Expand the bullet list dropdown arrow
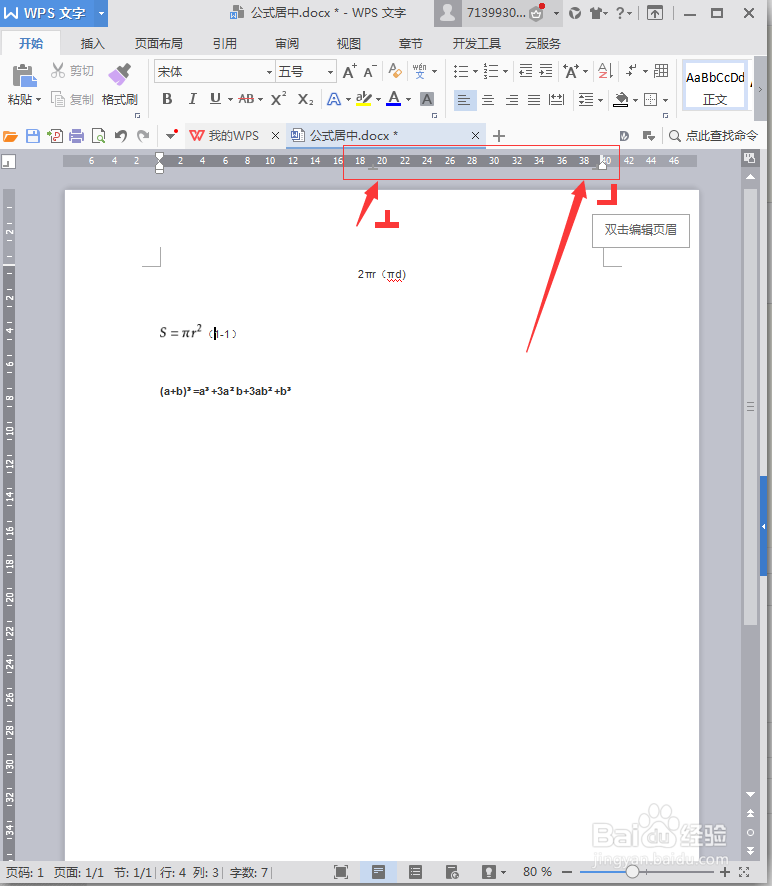 click(x=476, y=72)
